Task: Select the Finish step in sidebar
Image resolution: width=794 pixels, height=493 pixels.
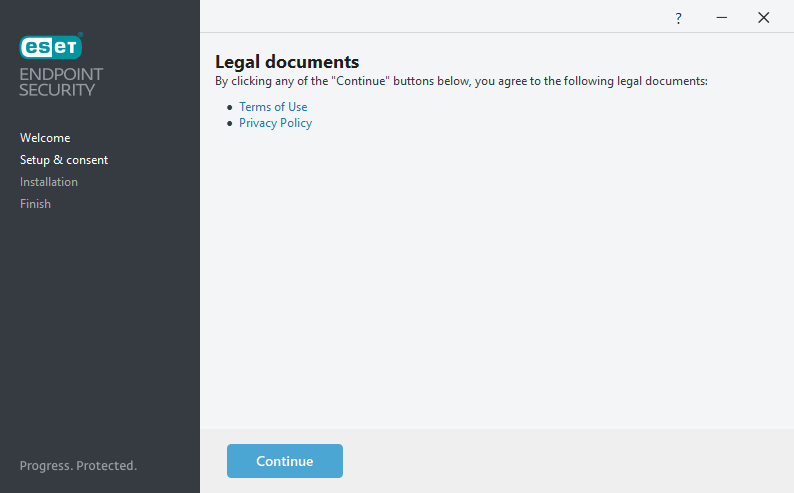Action: click(x=35, y=203)
